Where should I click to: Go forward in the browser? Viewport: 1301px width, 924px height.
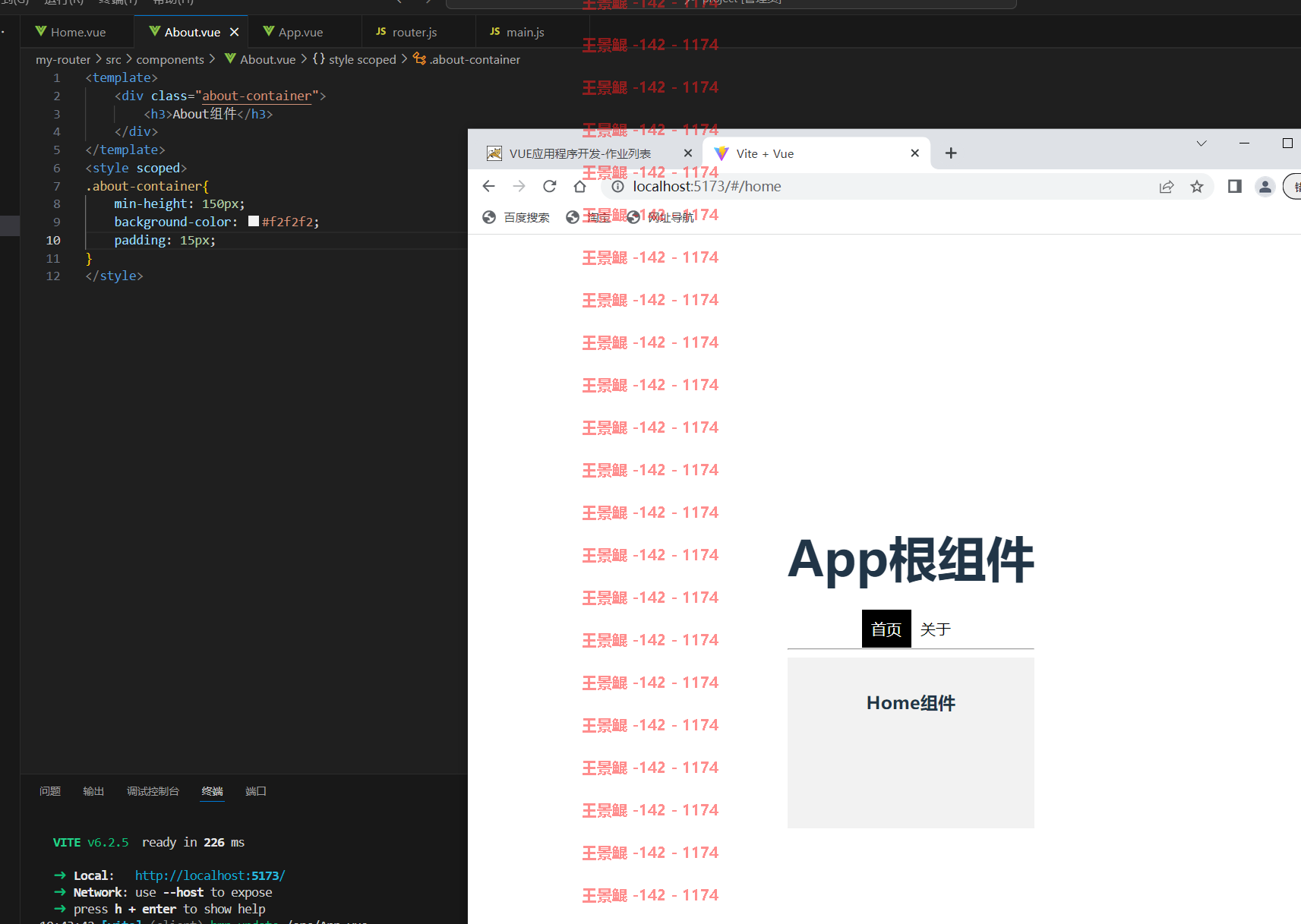click(x=519, y=186)
